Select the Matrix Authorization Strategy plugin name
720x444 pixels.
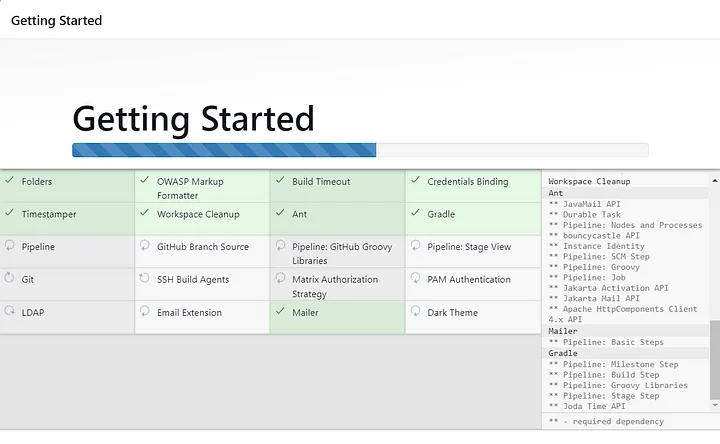(x=335, y=287)
